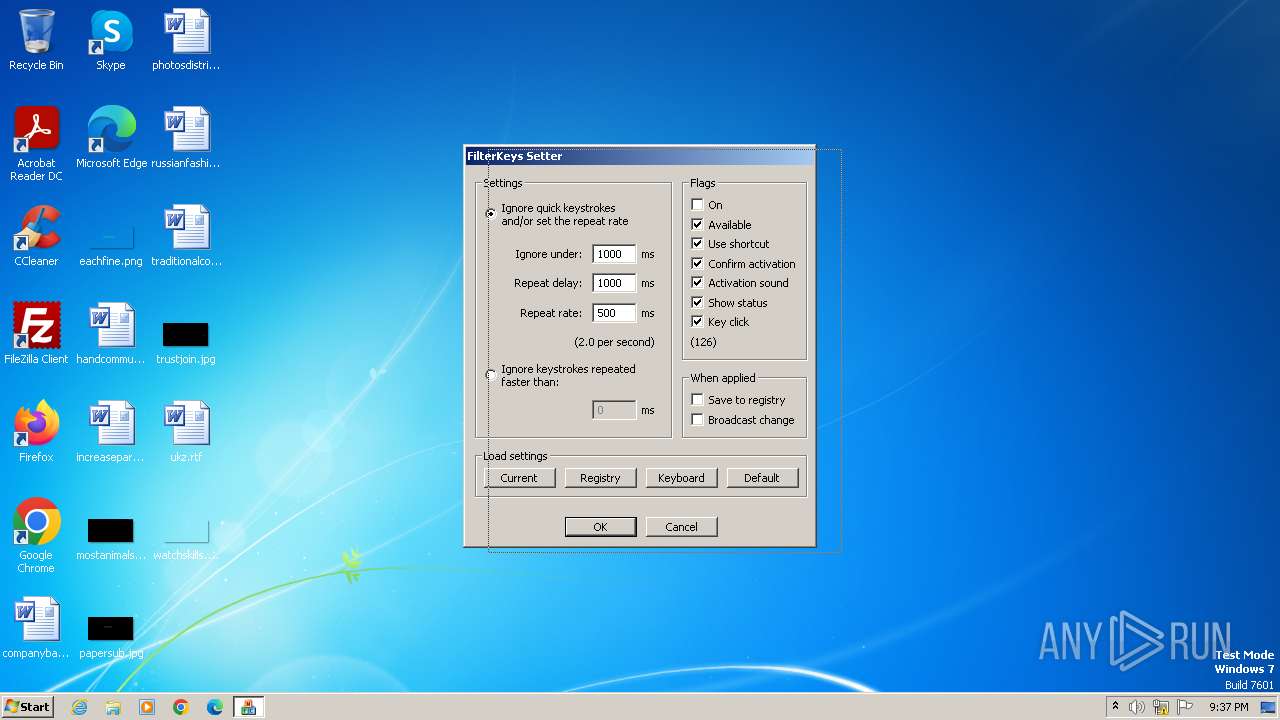Click the (126) flags value text

[703, 342]
